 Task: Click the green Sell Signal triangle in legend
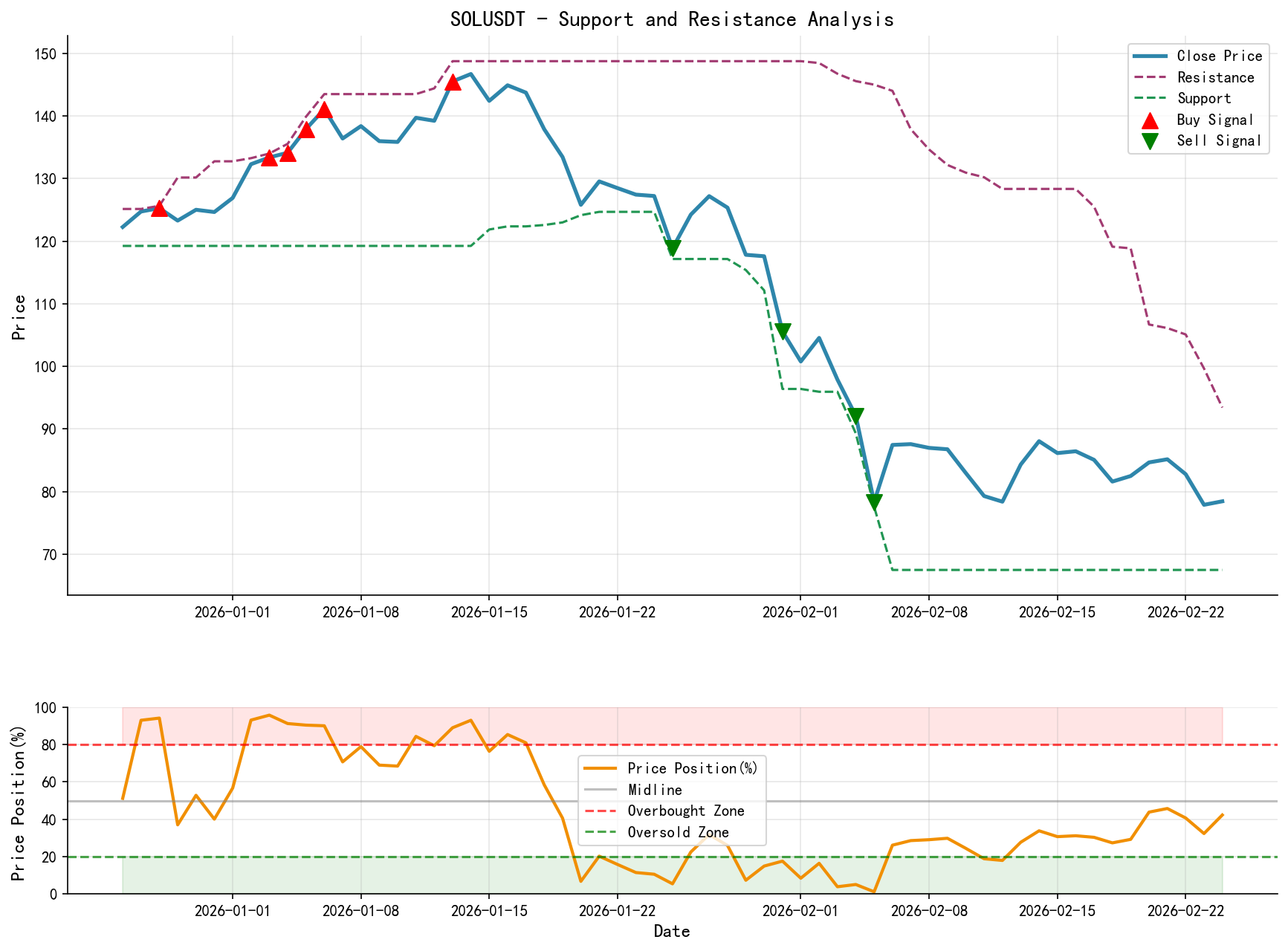[1151, 140]
